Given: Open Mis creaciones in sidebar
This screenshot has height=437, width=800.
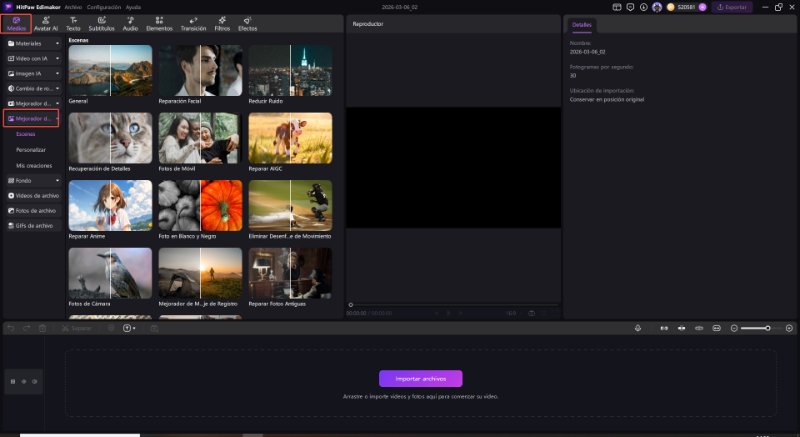Looking at the screenshot, I should 34,164.
